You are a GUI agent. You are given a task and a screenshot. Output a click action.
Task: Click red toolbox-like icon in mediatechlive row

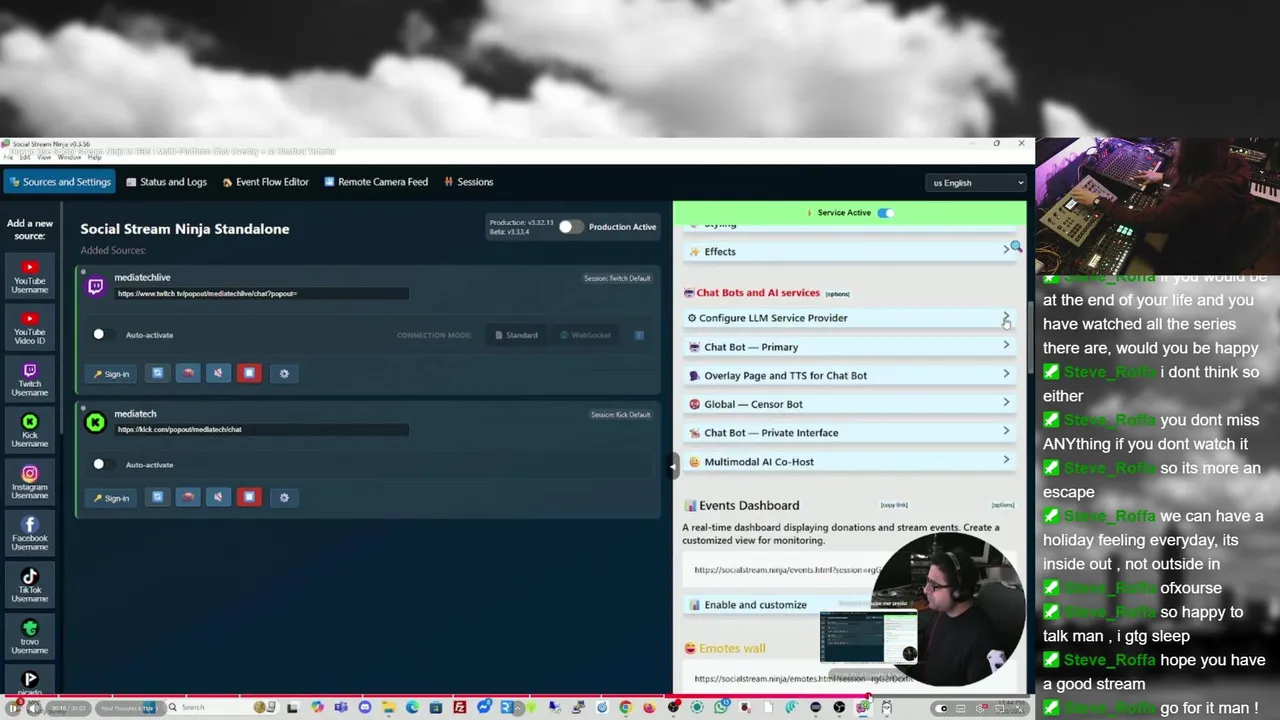[188, 373]
